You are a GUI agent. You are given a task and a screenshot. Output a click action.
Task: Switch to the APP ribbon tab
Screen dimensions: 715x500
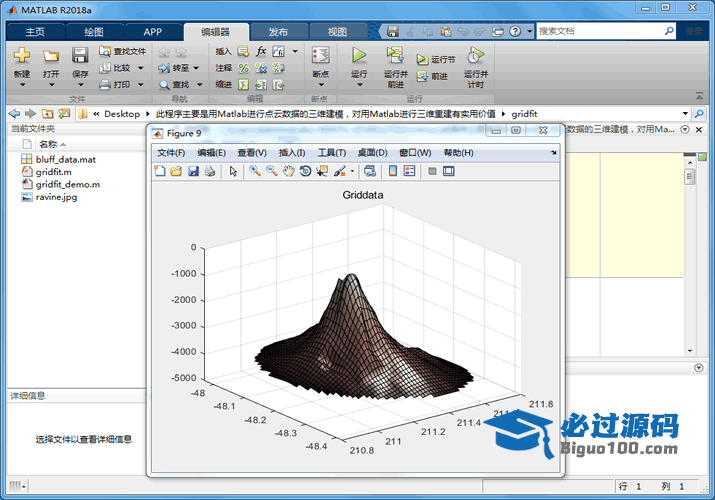click(x=152, y=32)
